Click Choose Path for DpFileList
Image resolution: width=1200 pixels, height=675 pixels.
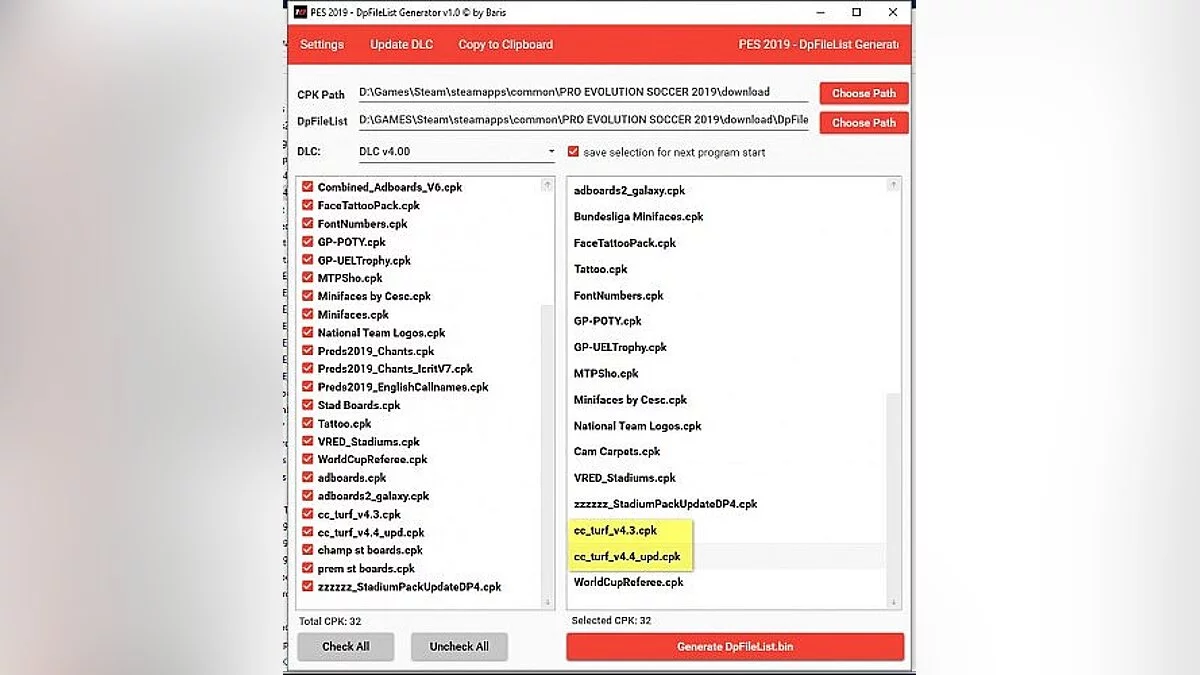864,123
